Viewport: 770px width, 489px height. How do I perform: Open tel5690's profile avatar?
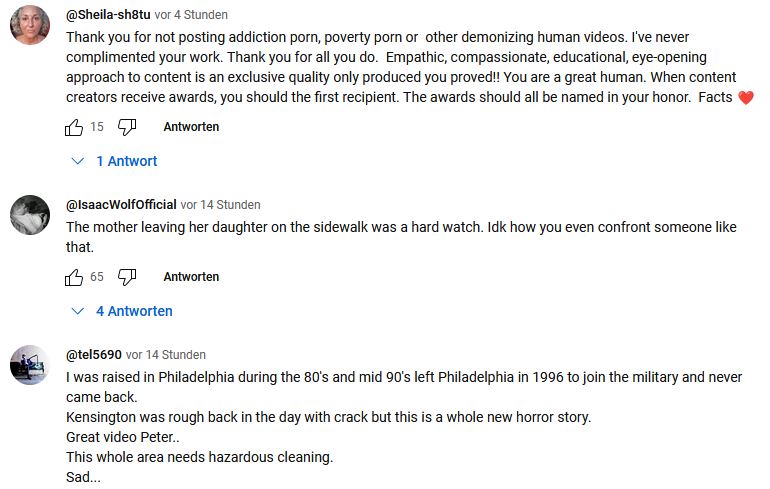pos(30,364)
